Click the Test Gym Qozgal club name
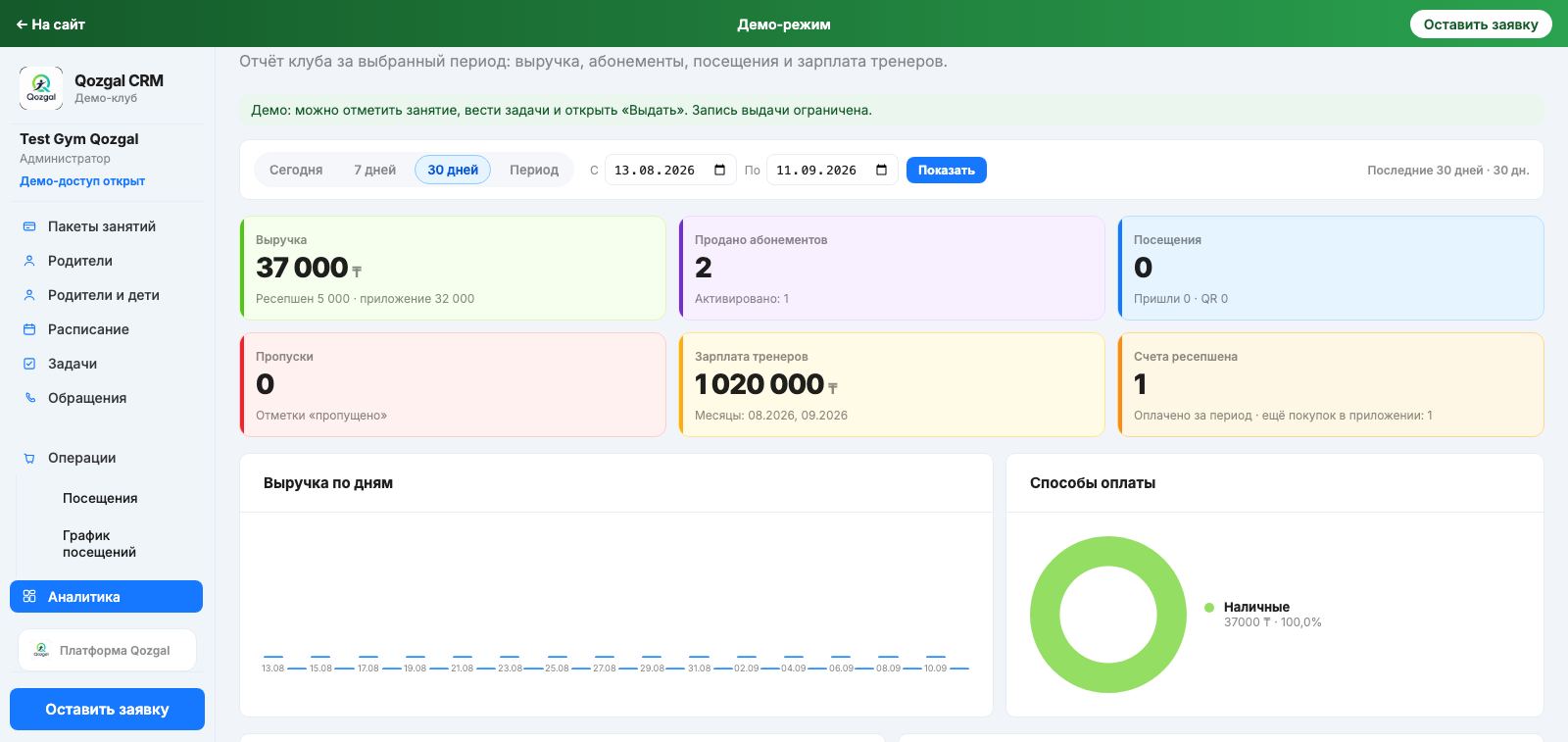1568x742 pixels. point(79,139)
